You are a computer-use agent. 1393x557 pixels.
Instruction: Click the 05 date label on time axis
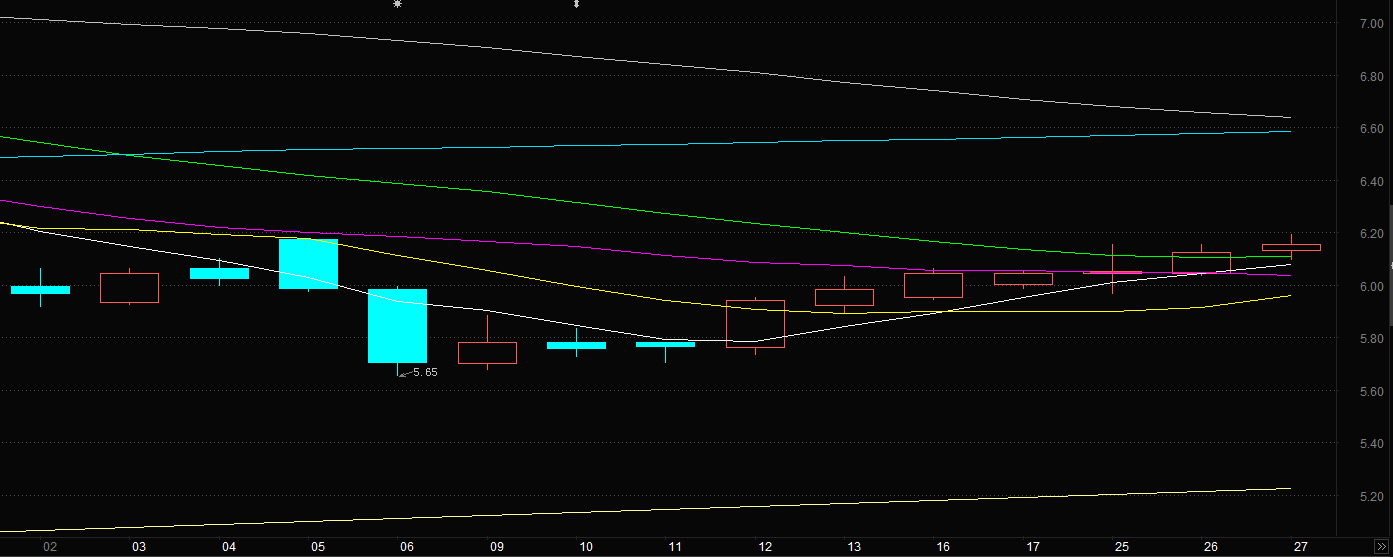(318, 547)
